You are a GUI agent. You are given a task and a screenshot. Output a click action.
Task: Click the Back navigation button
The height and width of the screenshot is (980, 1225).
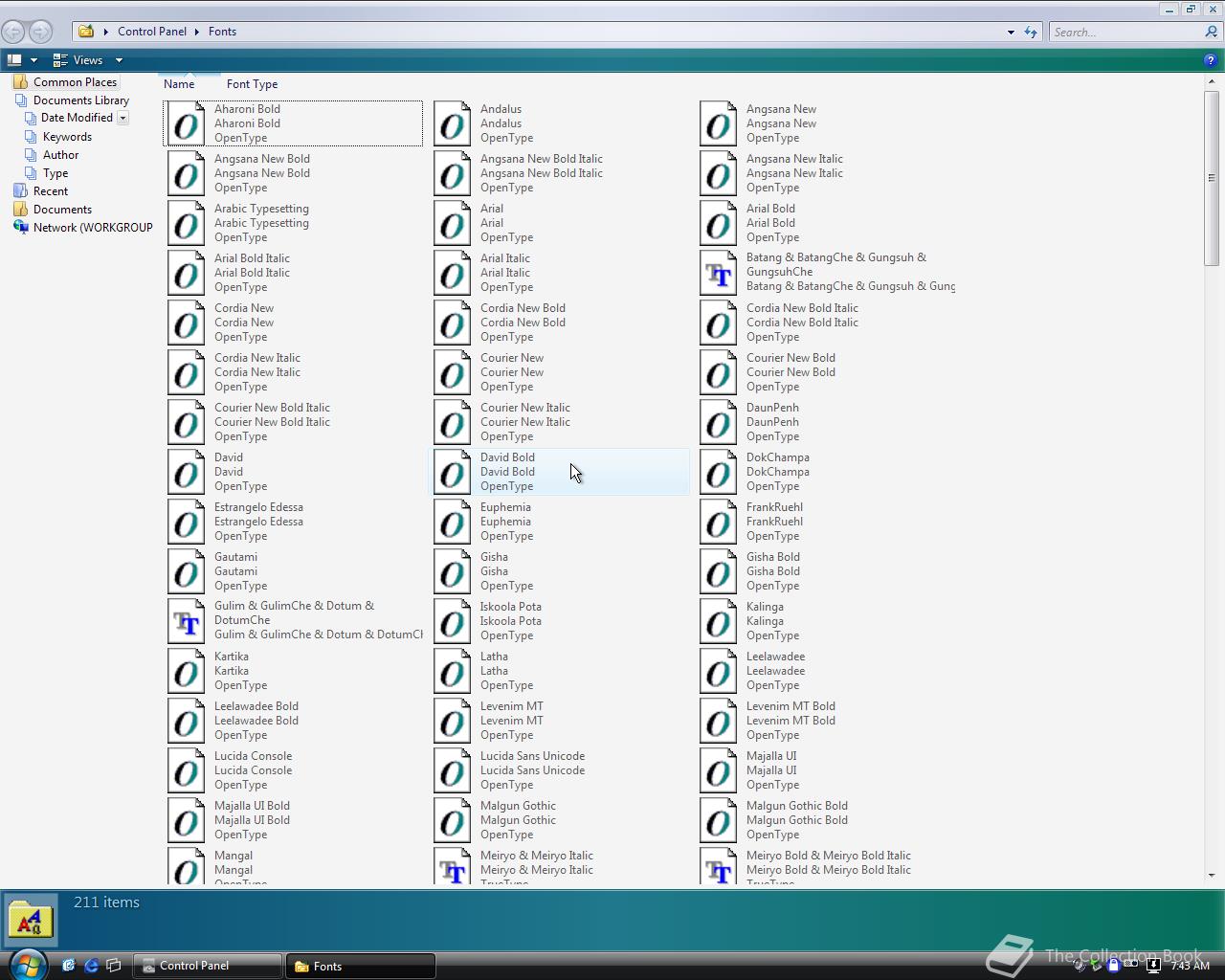pos(13,32)
